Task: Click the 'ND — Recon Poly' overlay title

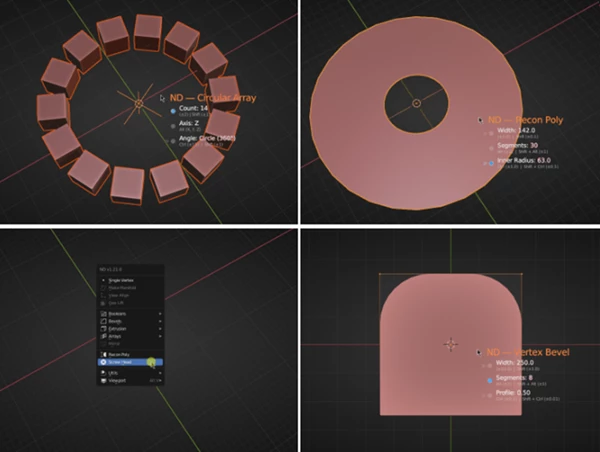Action: (525, 120)
